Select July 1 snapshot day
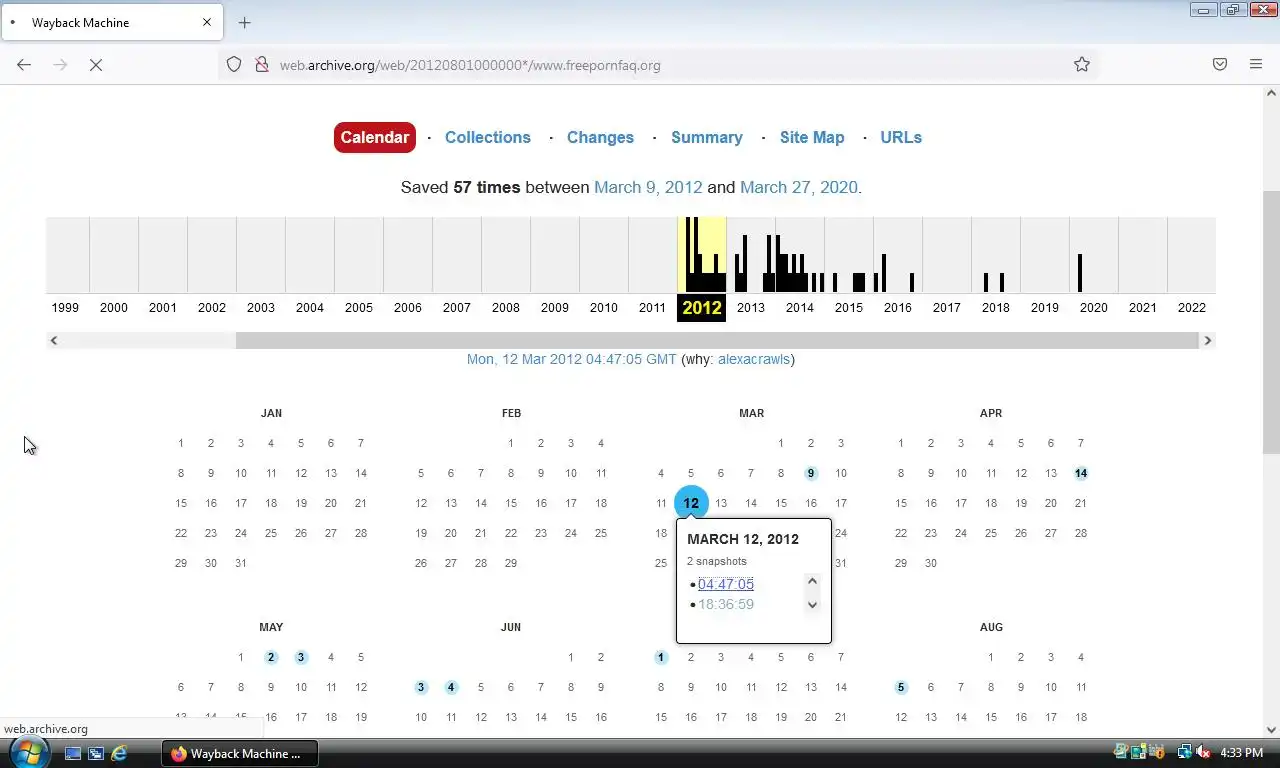Screen dimensions: 1280x768 [x=661, y=657]
